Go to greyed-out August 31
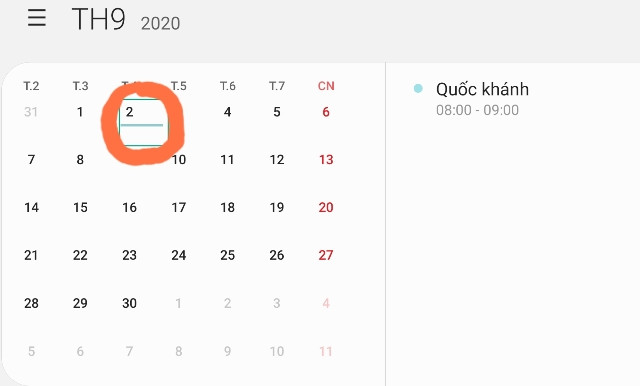The width and height of the screenshot is (640, 386). coord(31,112)
